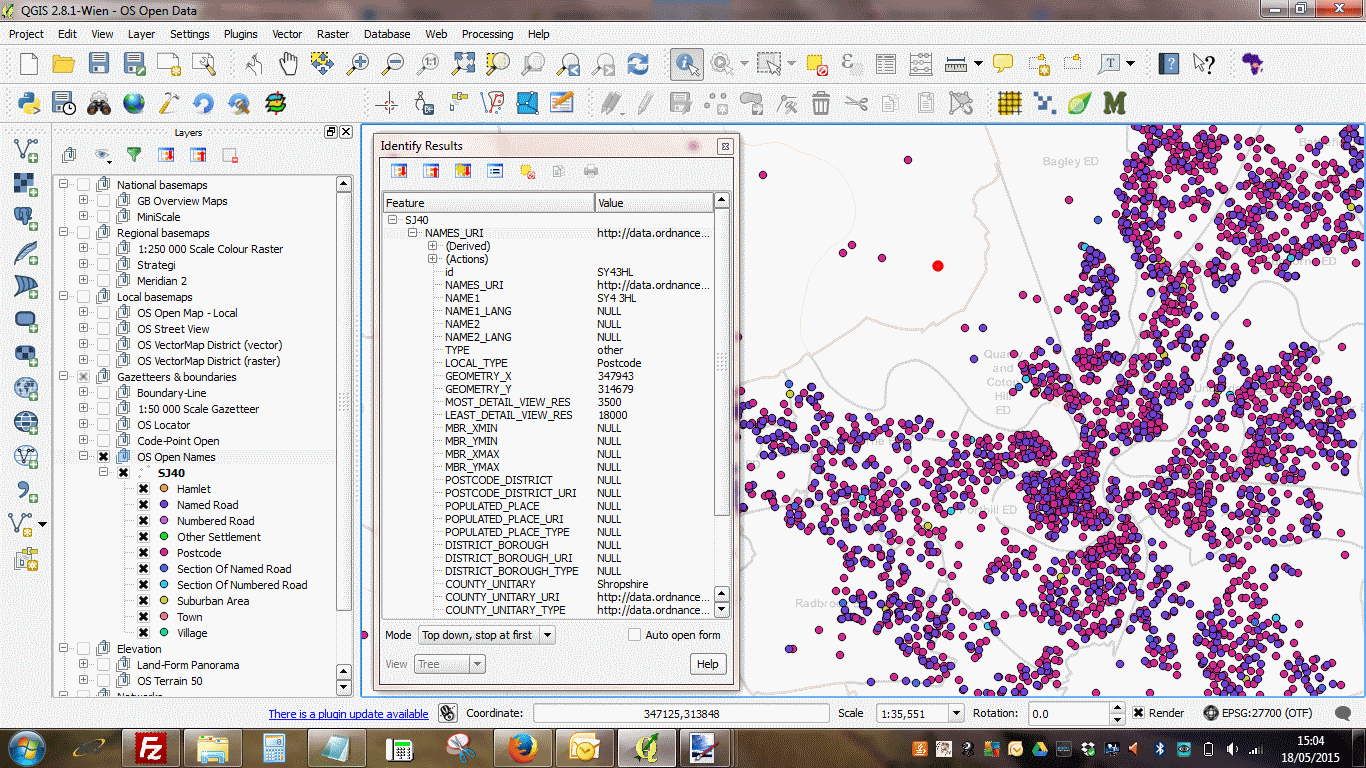Click the Feature column header
Viewport: 1366px width, 768px height.
[x=488, y=202]
